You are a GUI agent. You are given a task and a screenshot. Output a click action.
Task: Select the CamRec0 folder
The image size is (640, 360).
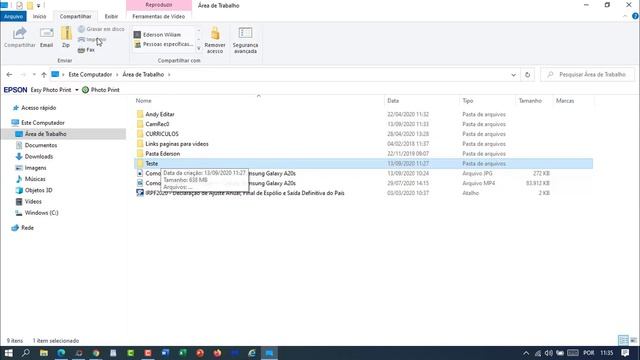pyautogui.click(x=157, y=124)
